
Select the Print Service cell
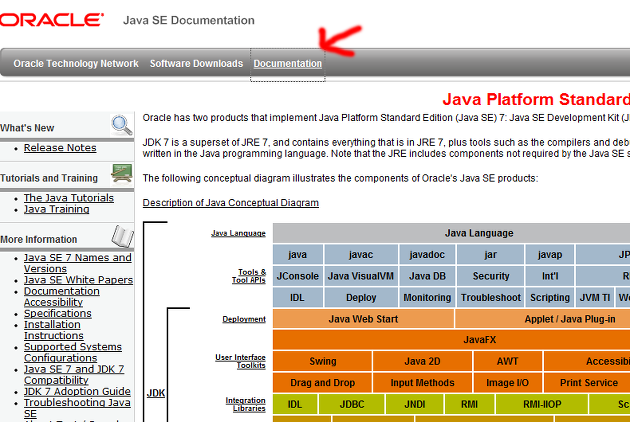[587, 383]
